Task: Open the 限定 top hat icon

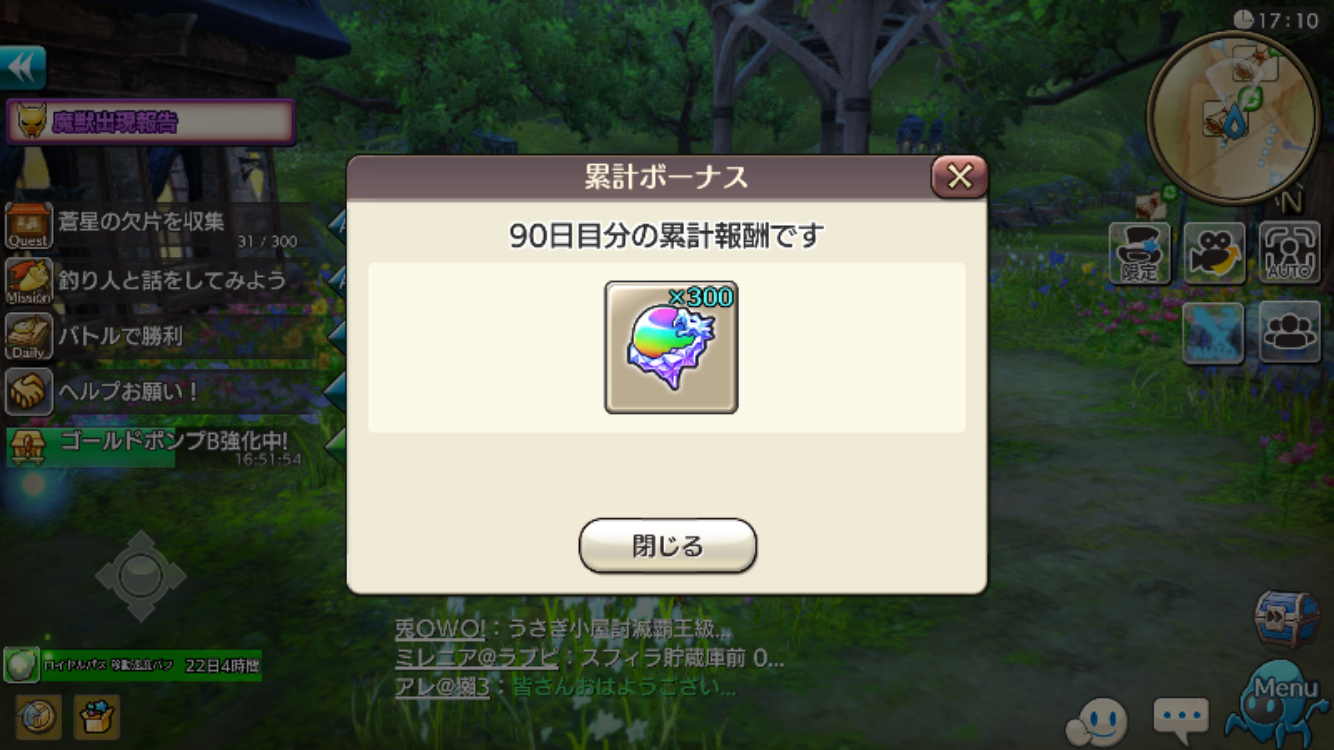Action: coord(1140,253)
